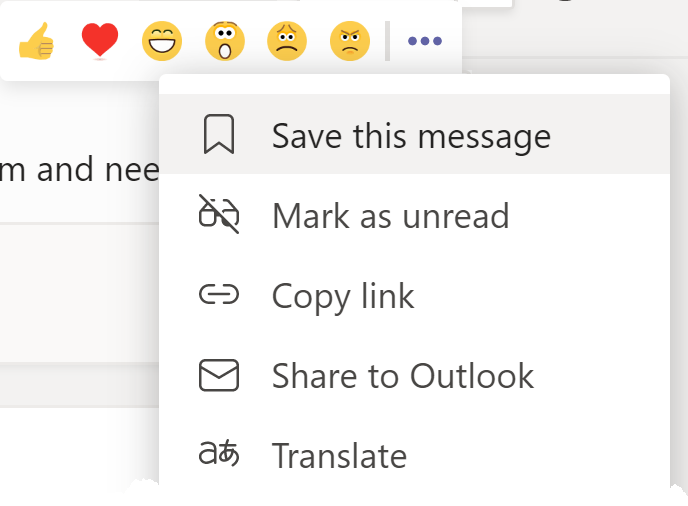React with the red heart emoji

click(100, 41)
